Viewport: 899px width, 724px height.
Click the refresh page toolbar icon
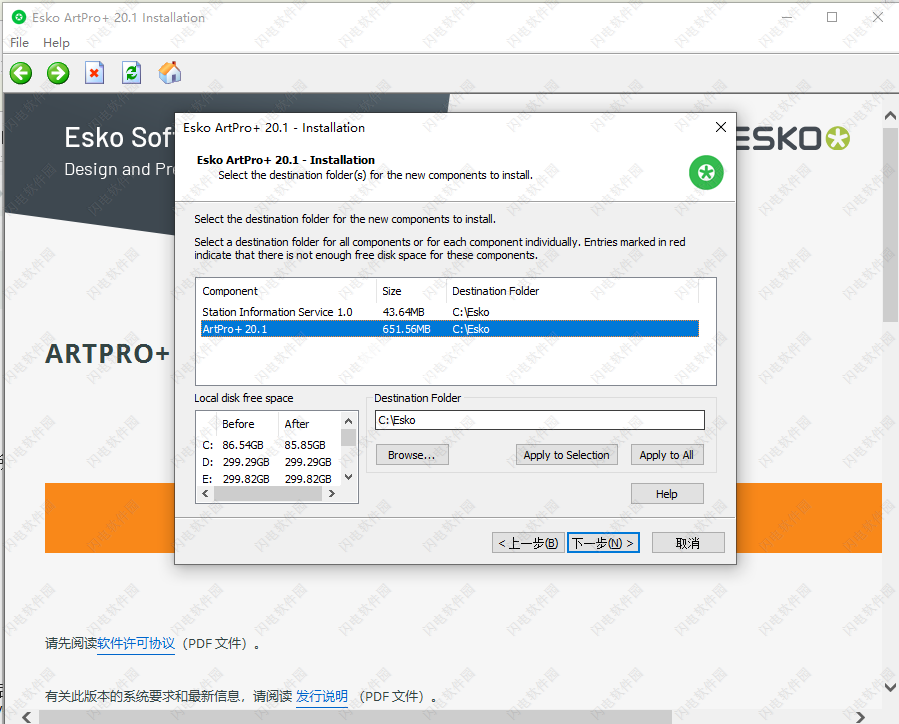[131, 73]
